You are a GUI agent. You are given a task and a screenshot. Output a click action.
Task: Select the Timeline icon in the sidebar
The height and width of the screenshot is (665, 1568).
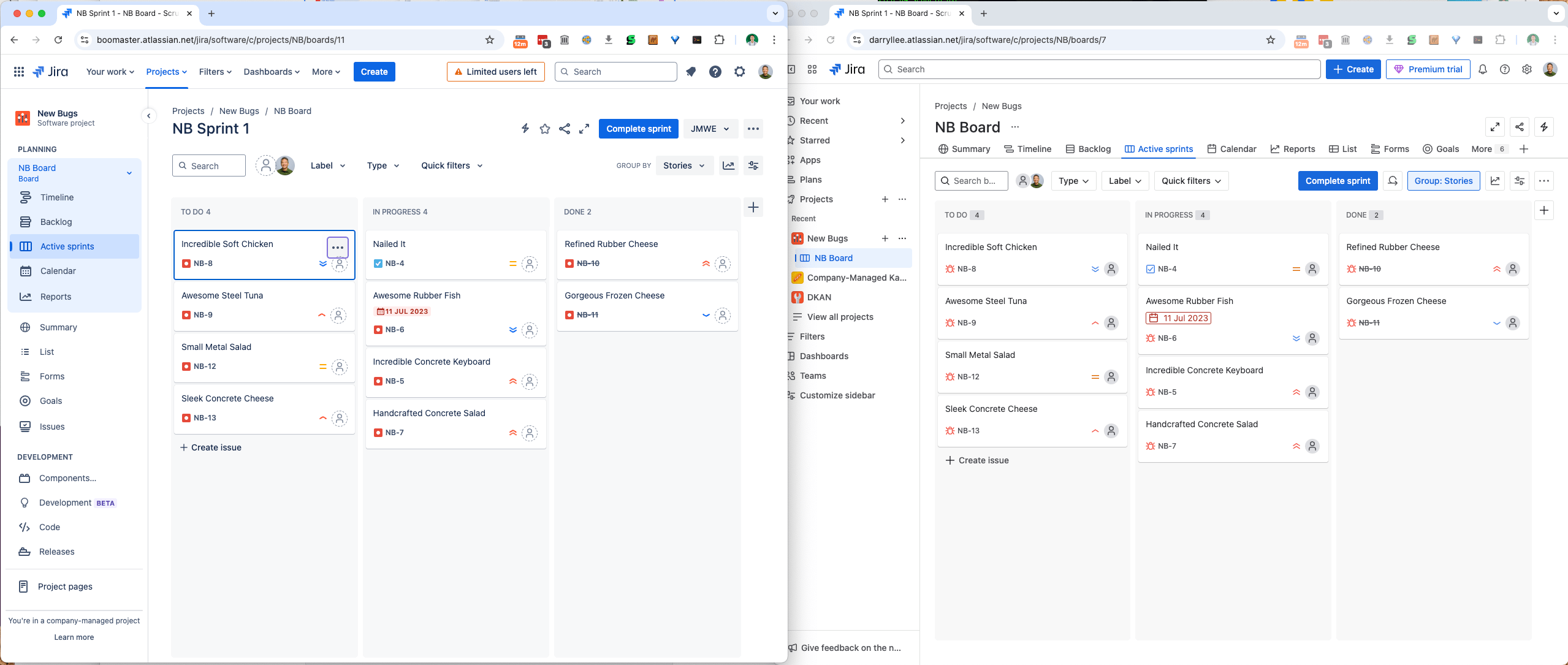pyautogui.click(x=25, y=197)
